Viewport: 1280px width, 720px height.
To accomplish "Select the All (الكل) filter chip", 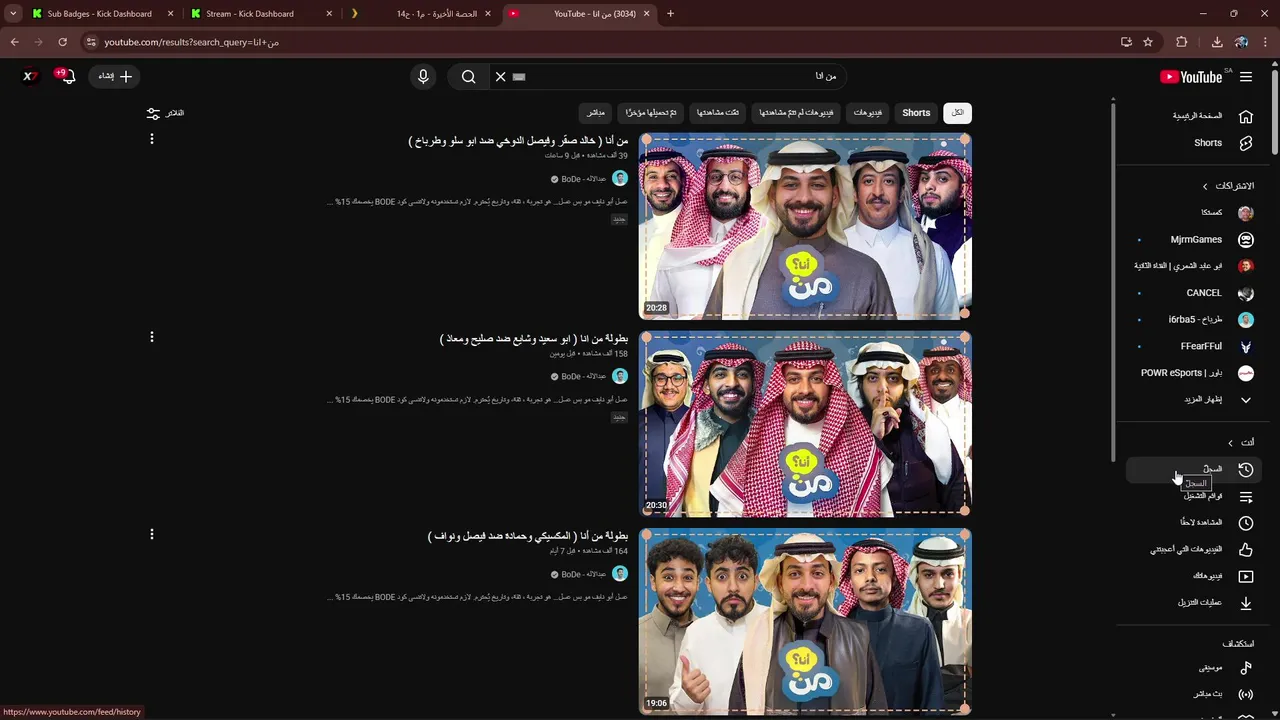I will point(957,113).
